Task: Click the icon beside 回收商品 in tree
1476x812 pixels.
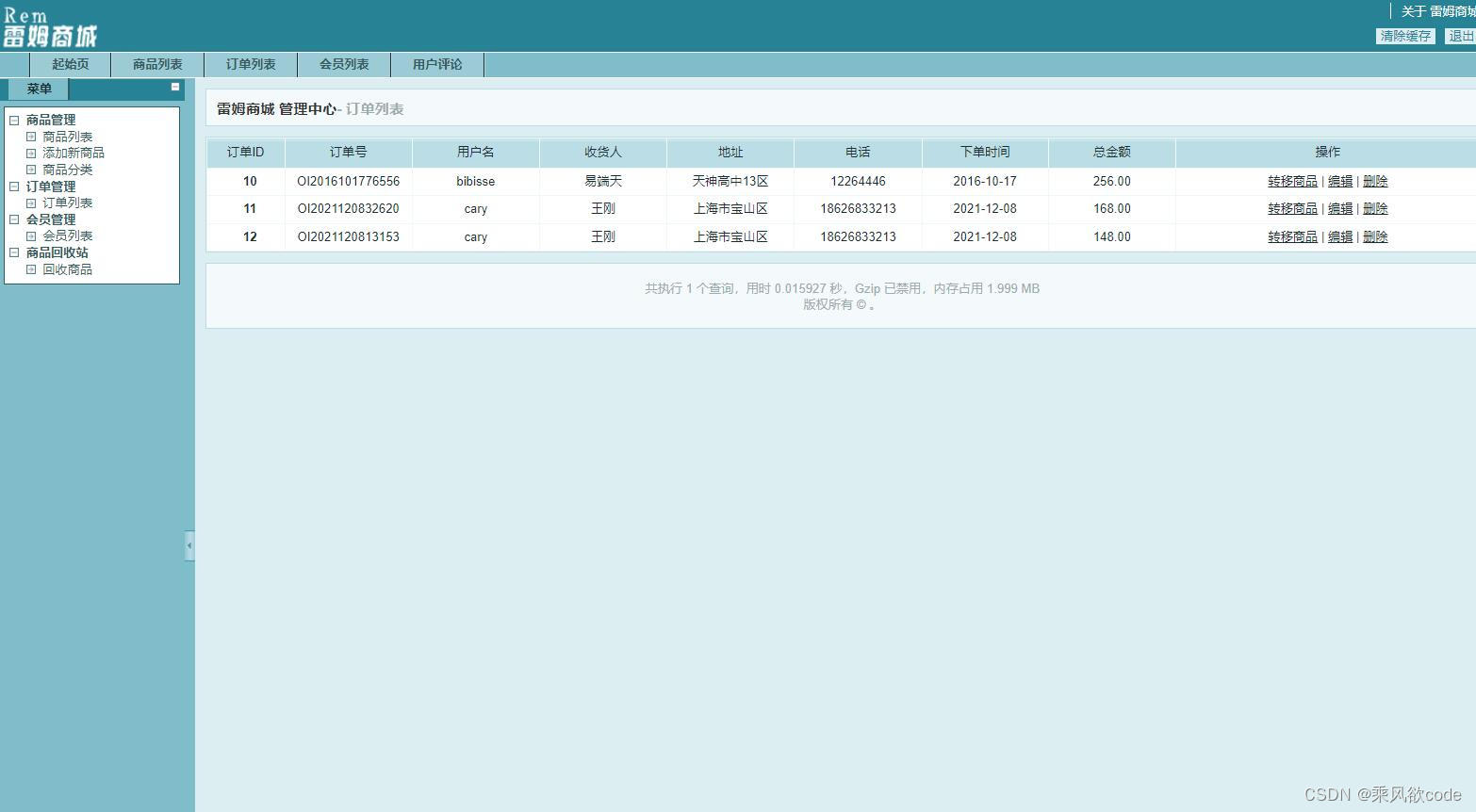Action: [31, 269]
